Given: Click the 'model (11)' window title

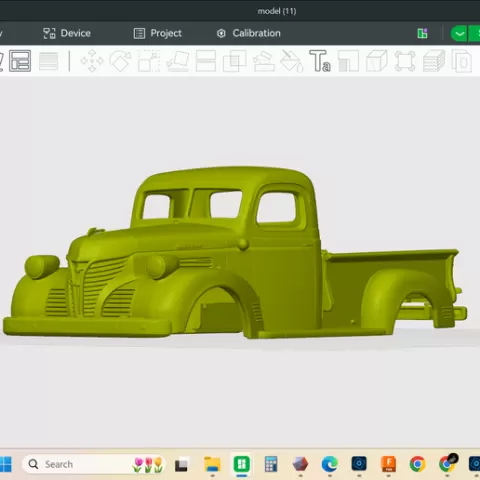Looking at the screenshot, I should click(277, 11).
